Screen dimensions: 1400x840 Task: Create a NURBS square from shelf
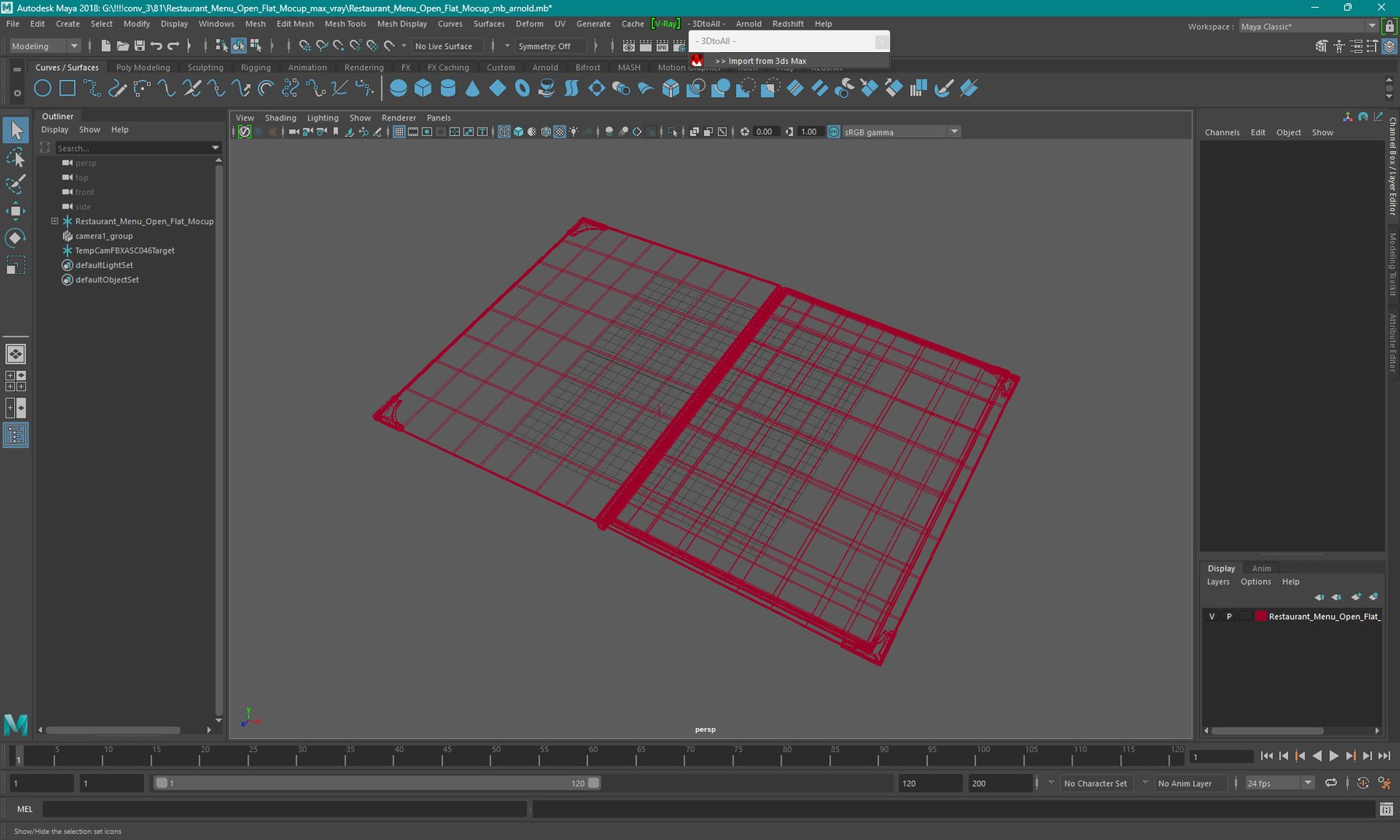tap(68, 89)
